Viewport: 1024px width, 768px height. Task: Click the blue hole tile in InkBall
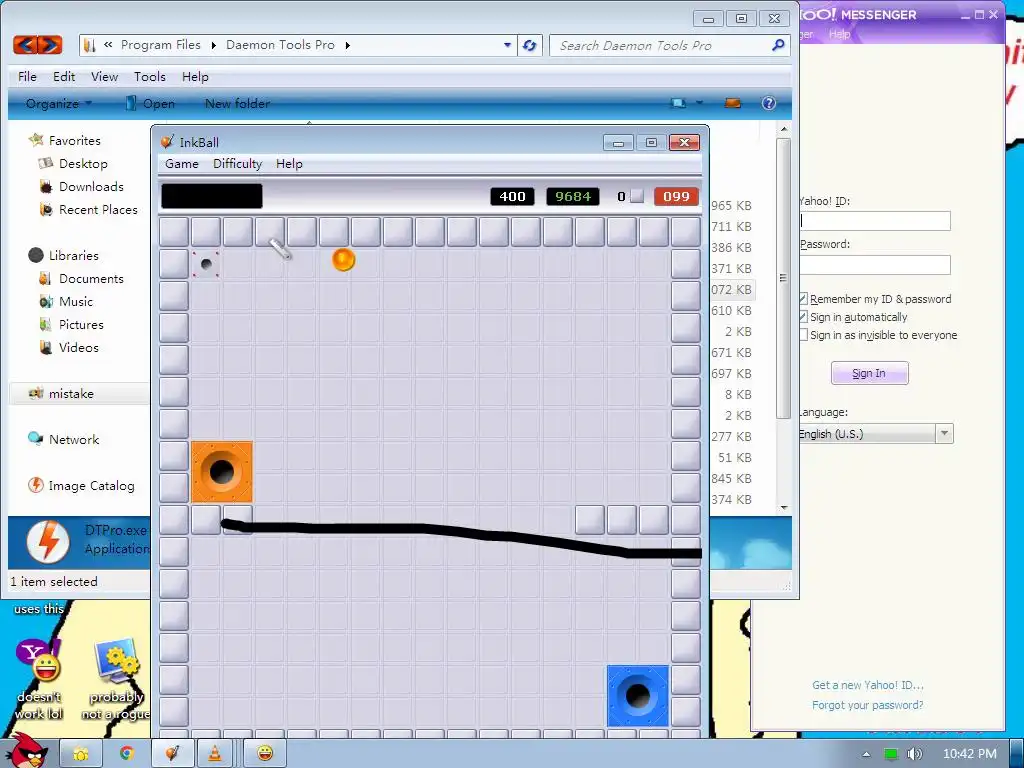coord(637,696)
